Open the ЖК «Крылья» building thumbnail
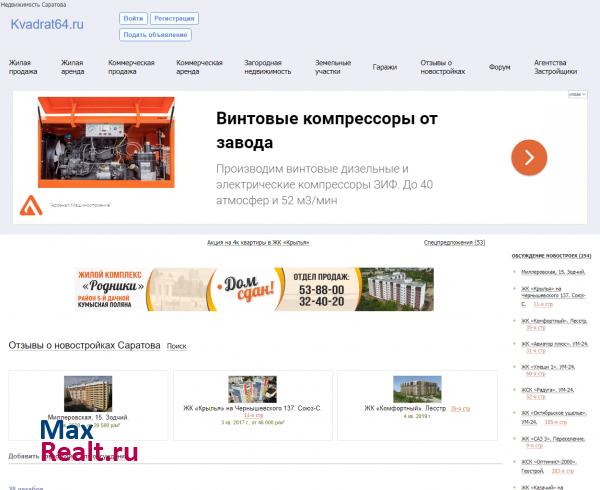The width and height of the screenshot is (600, 490). [253, 389]
